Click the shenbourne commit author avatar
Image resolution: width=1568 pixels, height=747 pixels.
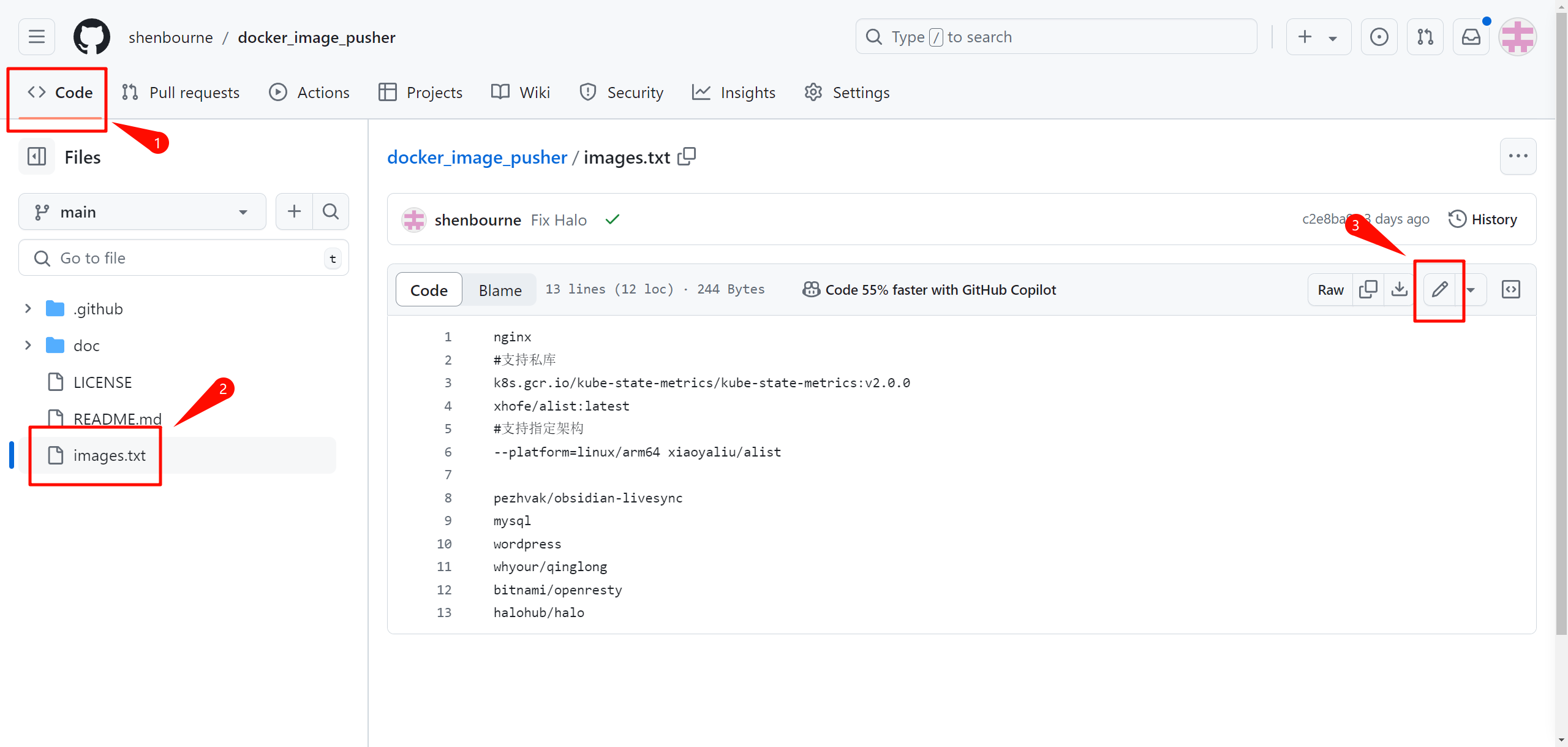414,219
